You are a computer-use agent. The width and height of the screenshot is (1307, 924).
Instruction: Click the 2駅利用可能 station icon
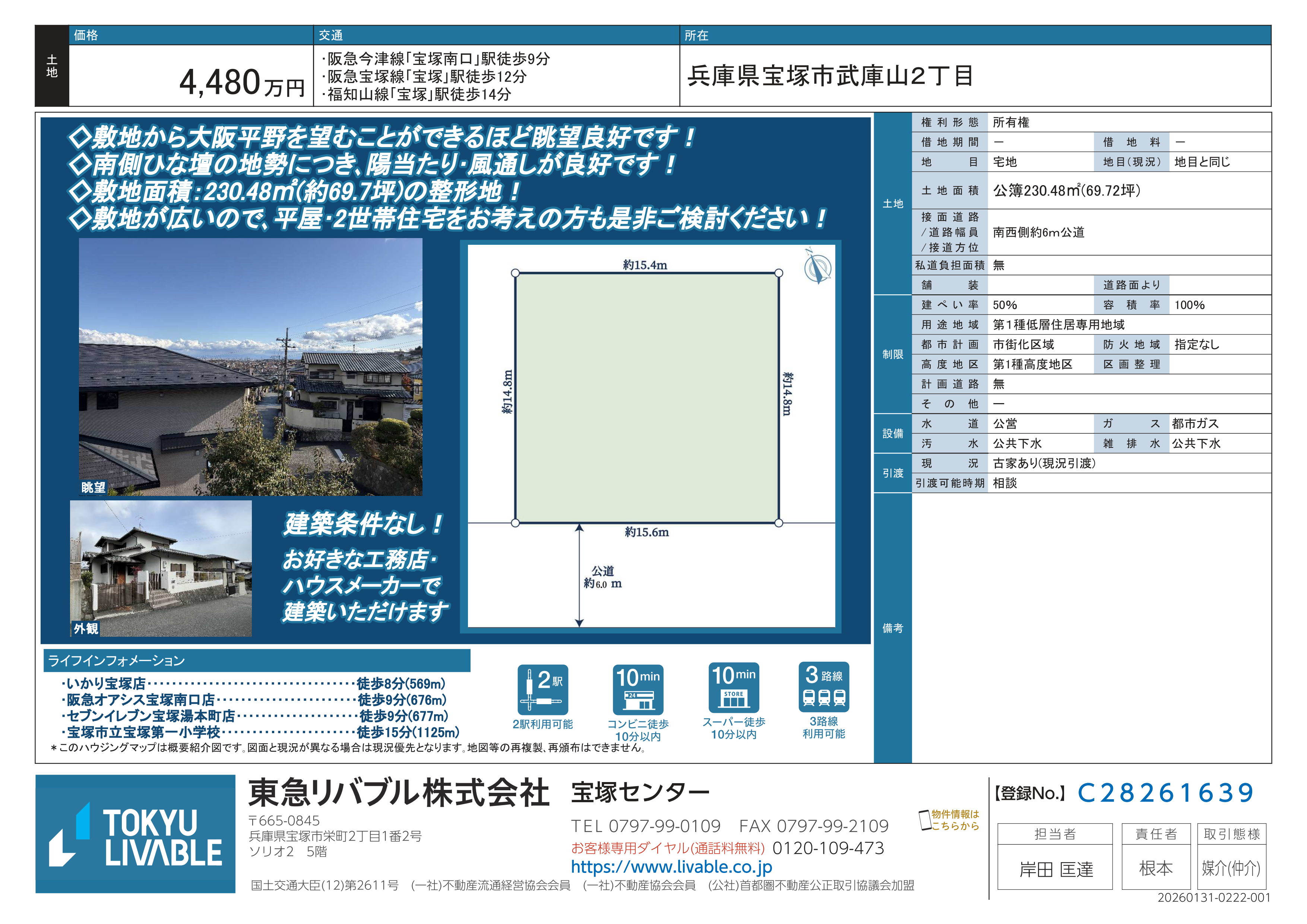(542, 689)
